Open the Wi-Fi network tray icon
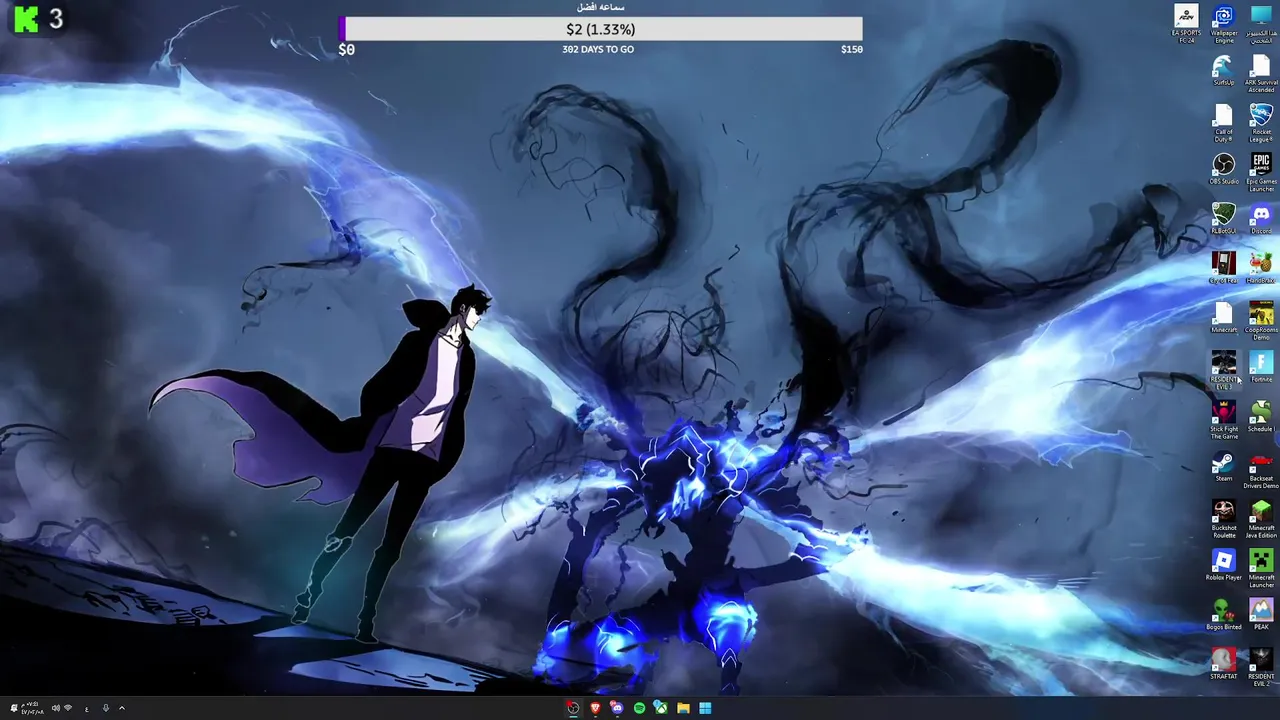This screenshot has height=720, width=1280. [x=68, y=708]
